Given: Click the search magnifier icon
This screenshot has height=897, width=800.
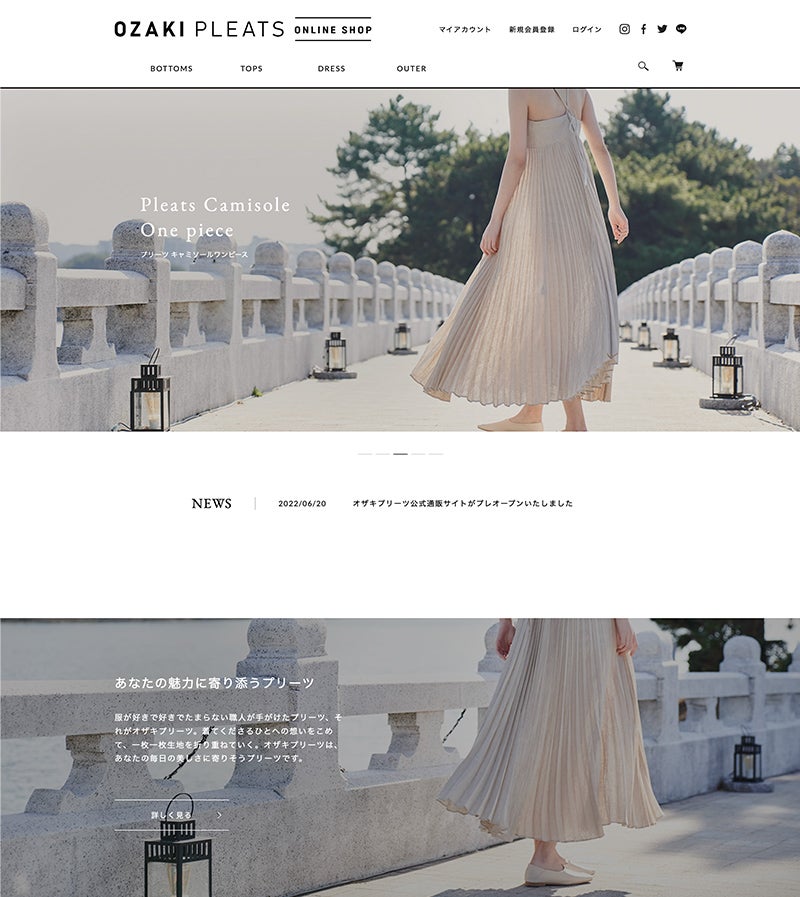Looking at the screenshot, I should pos(645,67).
